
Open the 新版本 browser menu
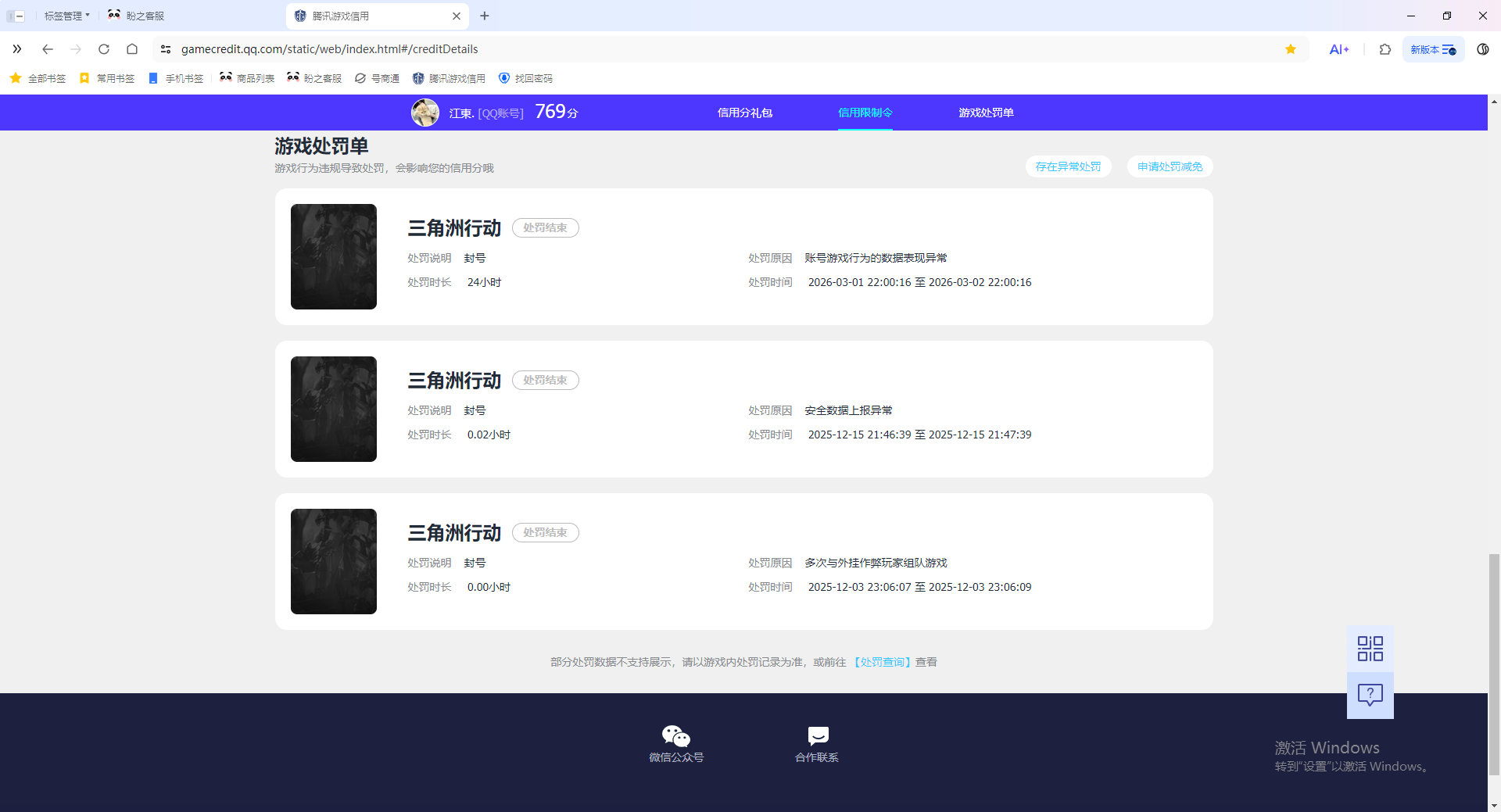tap(1433, 49)
